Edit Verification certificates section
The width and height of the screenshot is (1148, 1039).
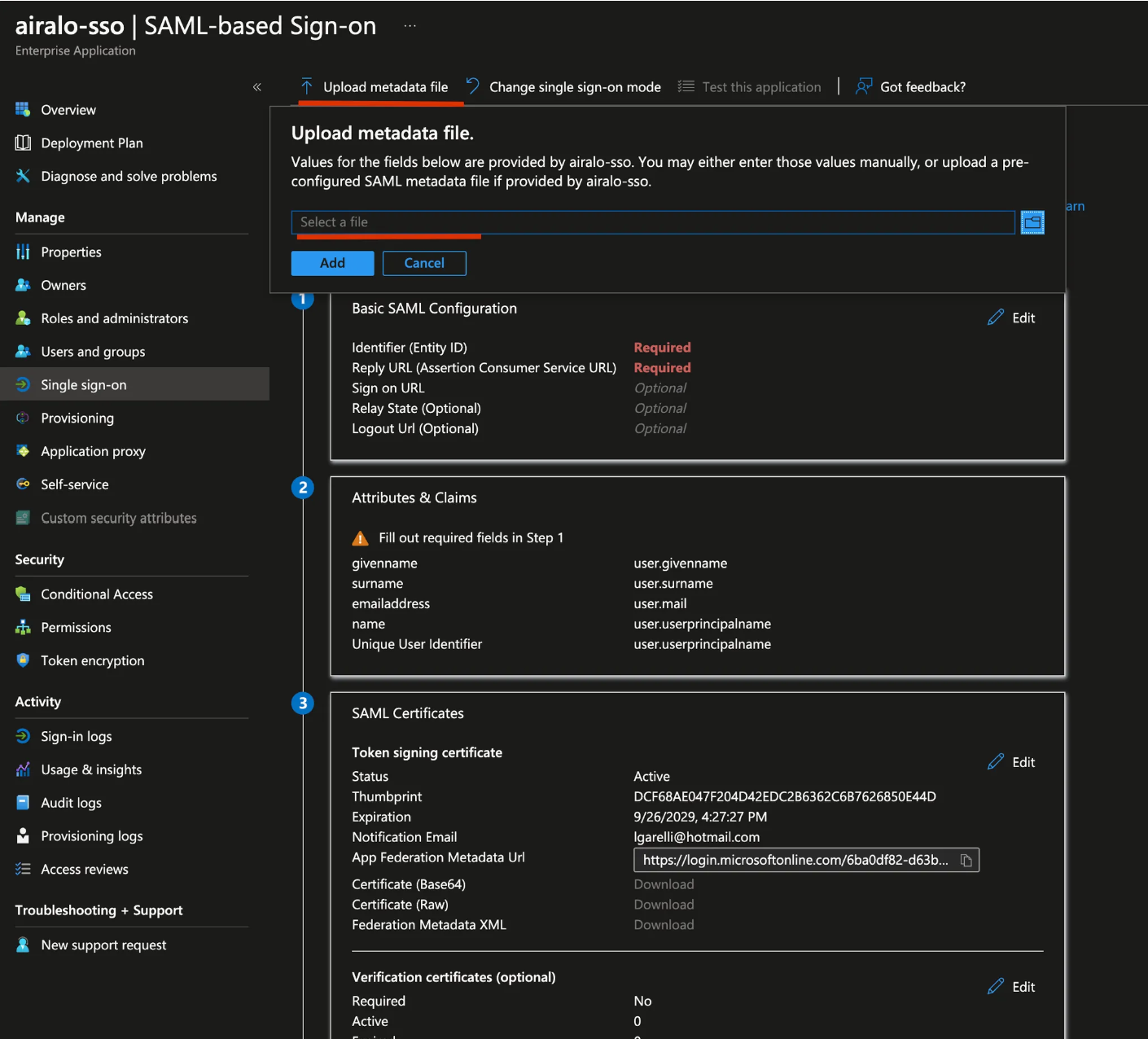click(1011, 987)
